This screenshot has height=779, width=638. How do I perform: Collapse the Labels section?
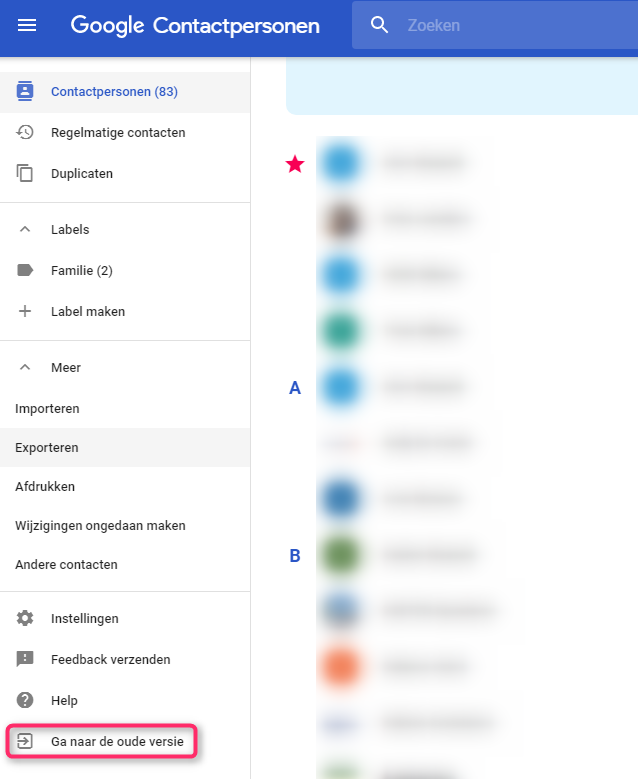click(25, 229)
